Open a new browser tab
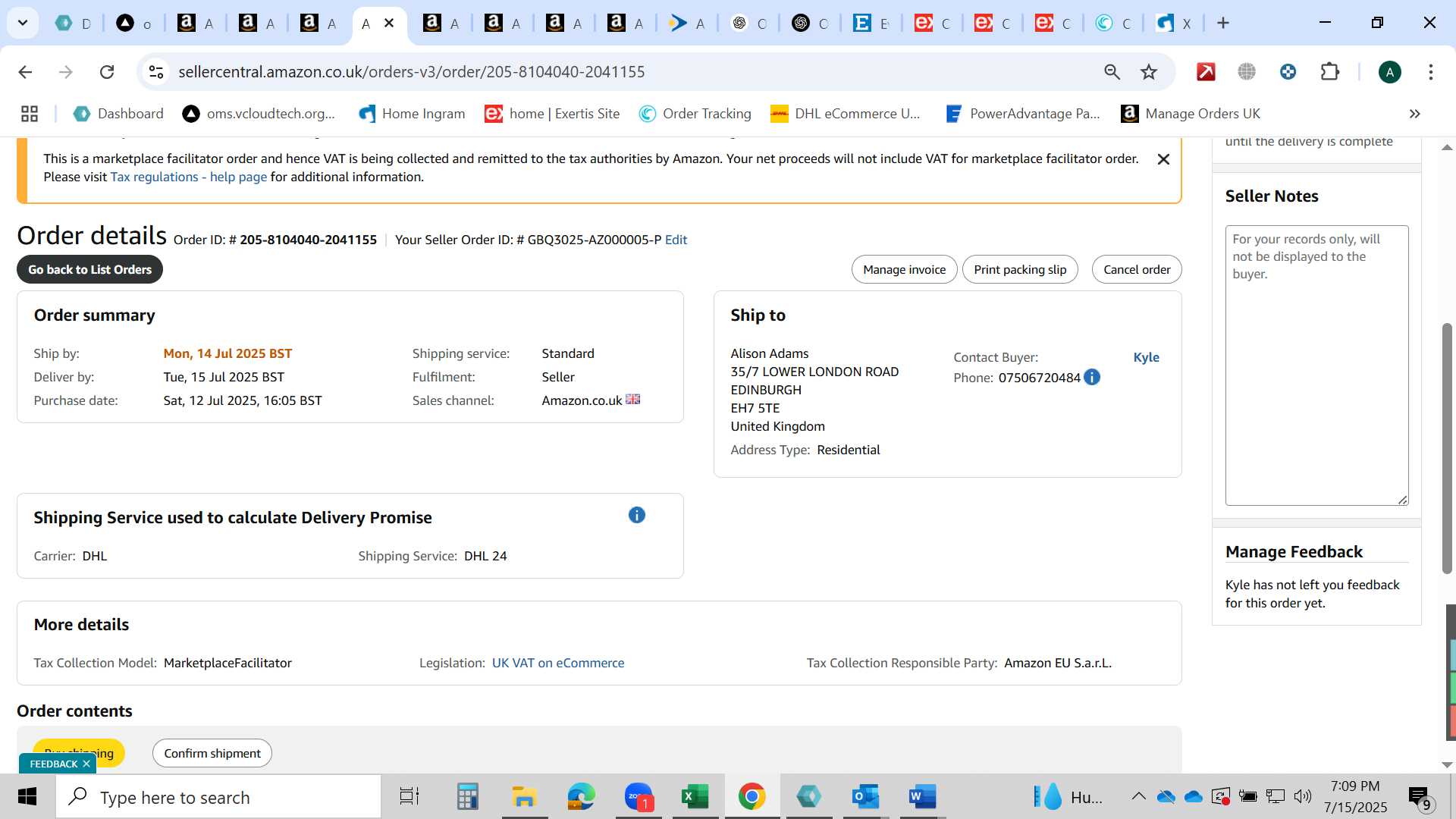Image resolution: width=1456 pixels, height=819 pixels. (x=1222, y=23)
